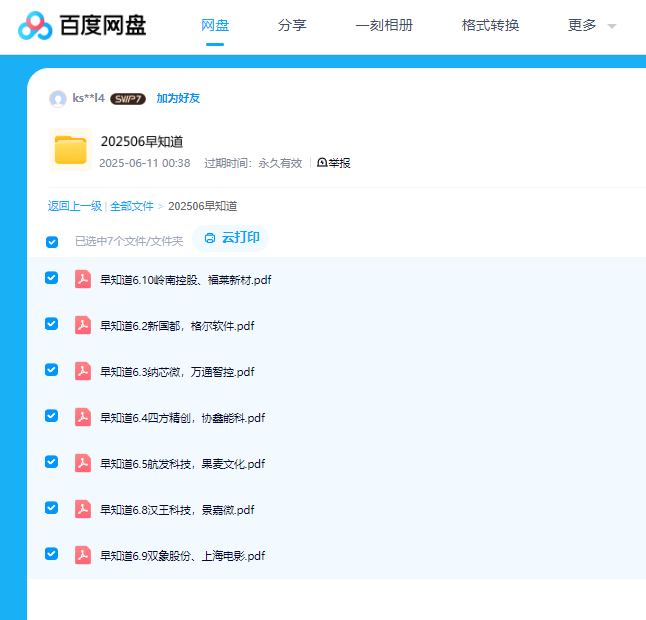646x620 pixels.
Task: Click 加为好友 to add friend
Action: [178, 98]
